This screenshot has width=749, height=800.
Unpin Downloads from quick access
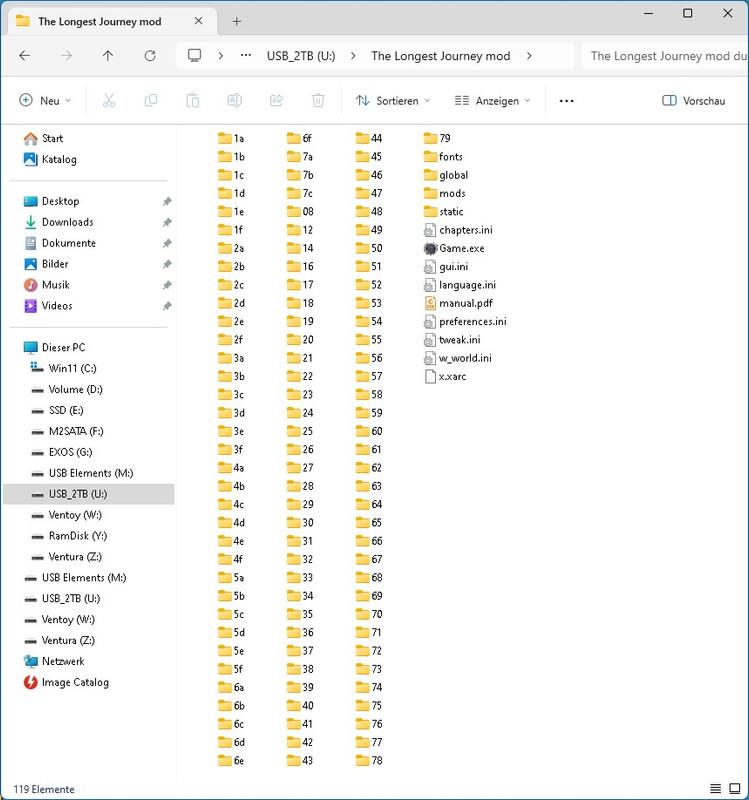click(167, 222)
